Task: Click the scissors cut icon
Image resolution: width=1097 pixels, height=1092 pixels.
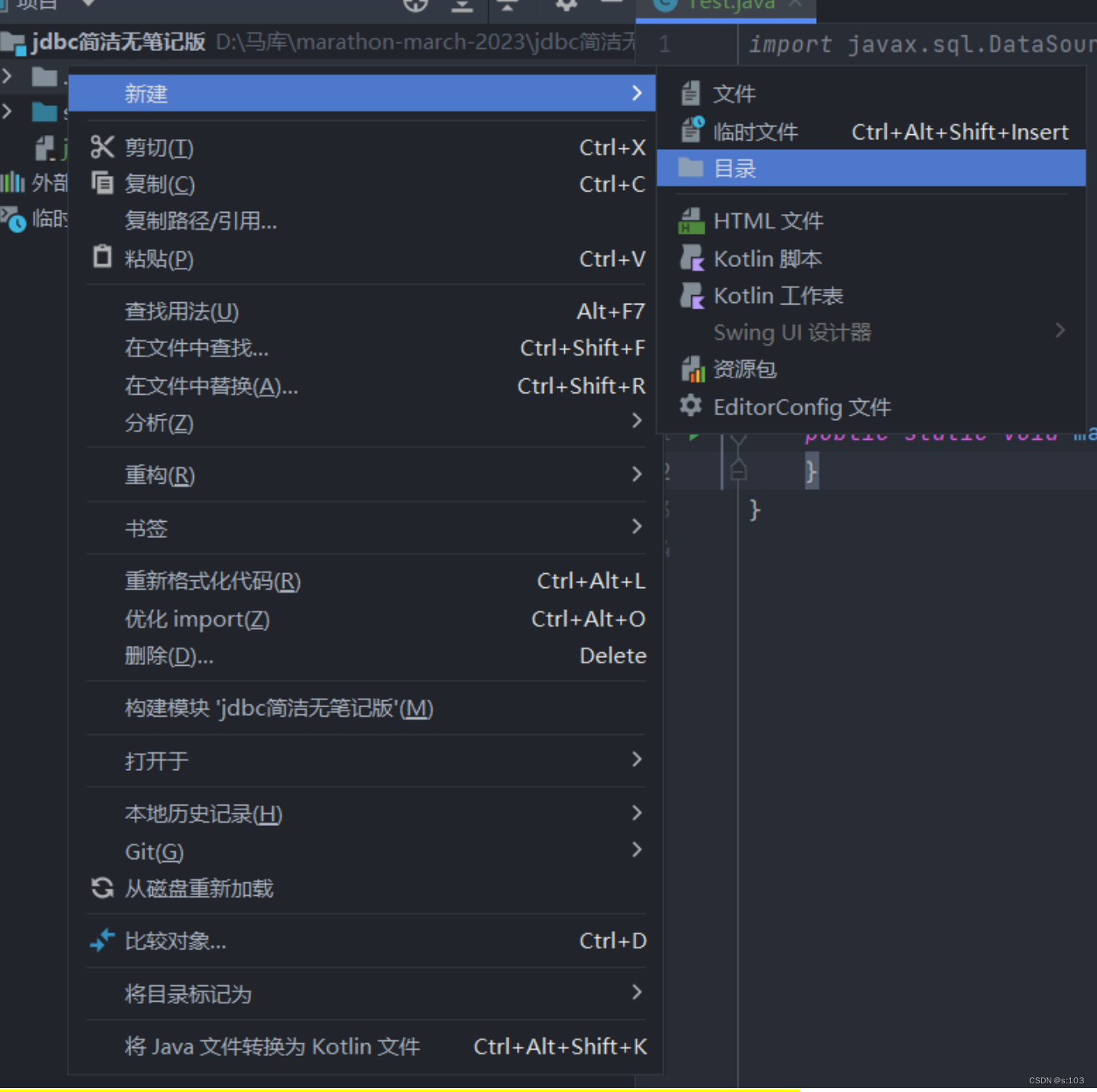Action: point(102,147)
